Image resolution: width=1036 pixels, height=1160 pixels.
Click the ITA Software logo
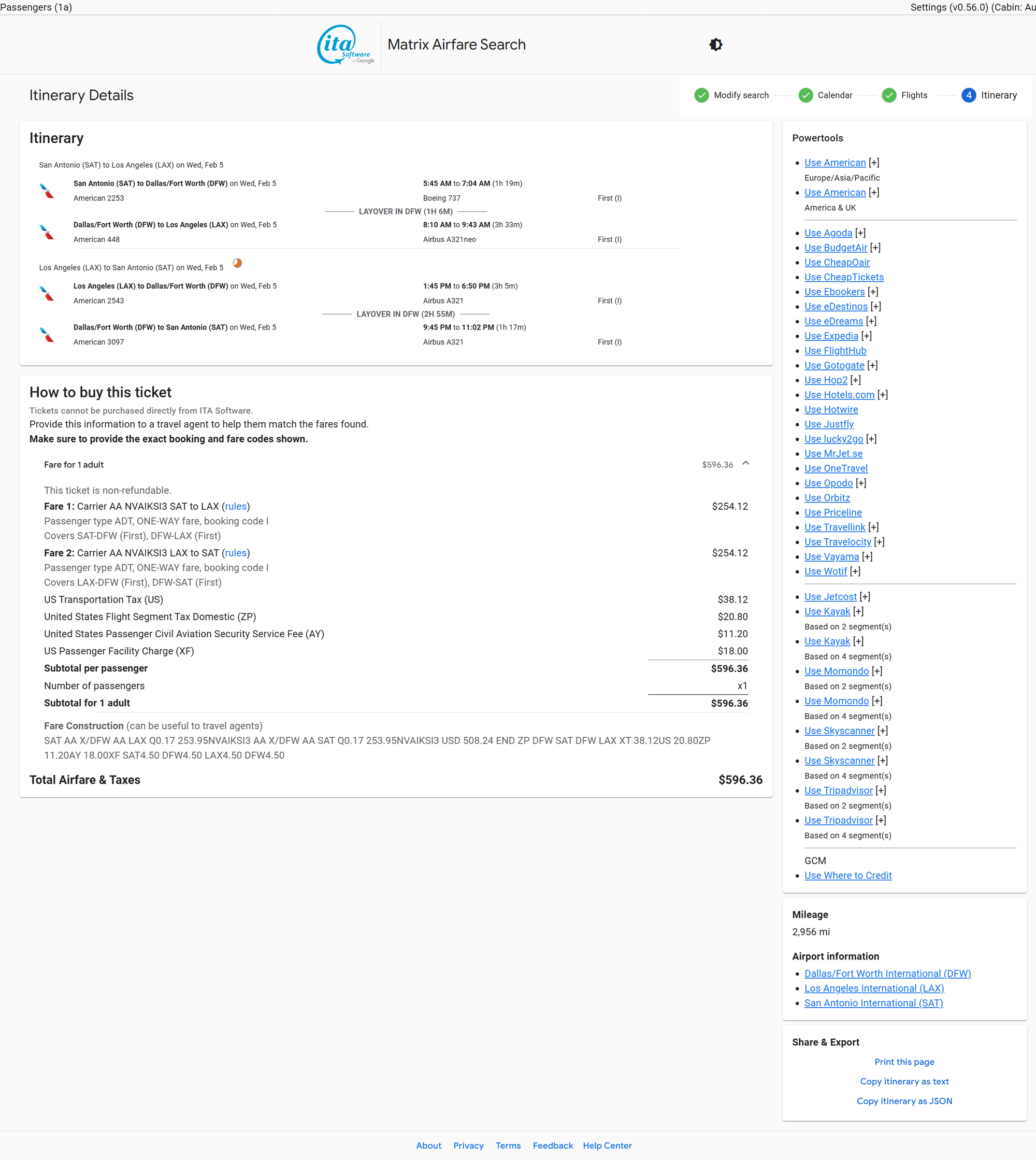point(346,45)
